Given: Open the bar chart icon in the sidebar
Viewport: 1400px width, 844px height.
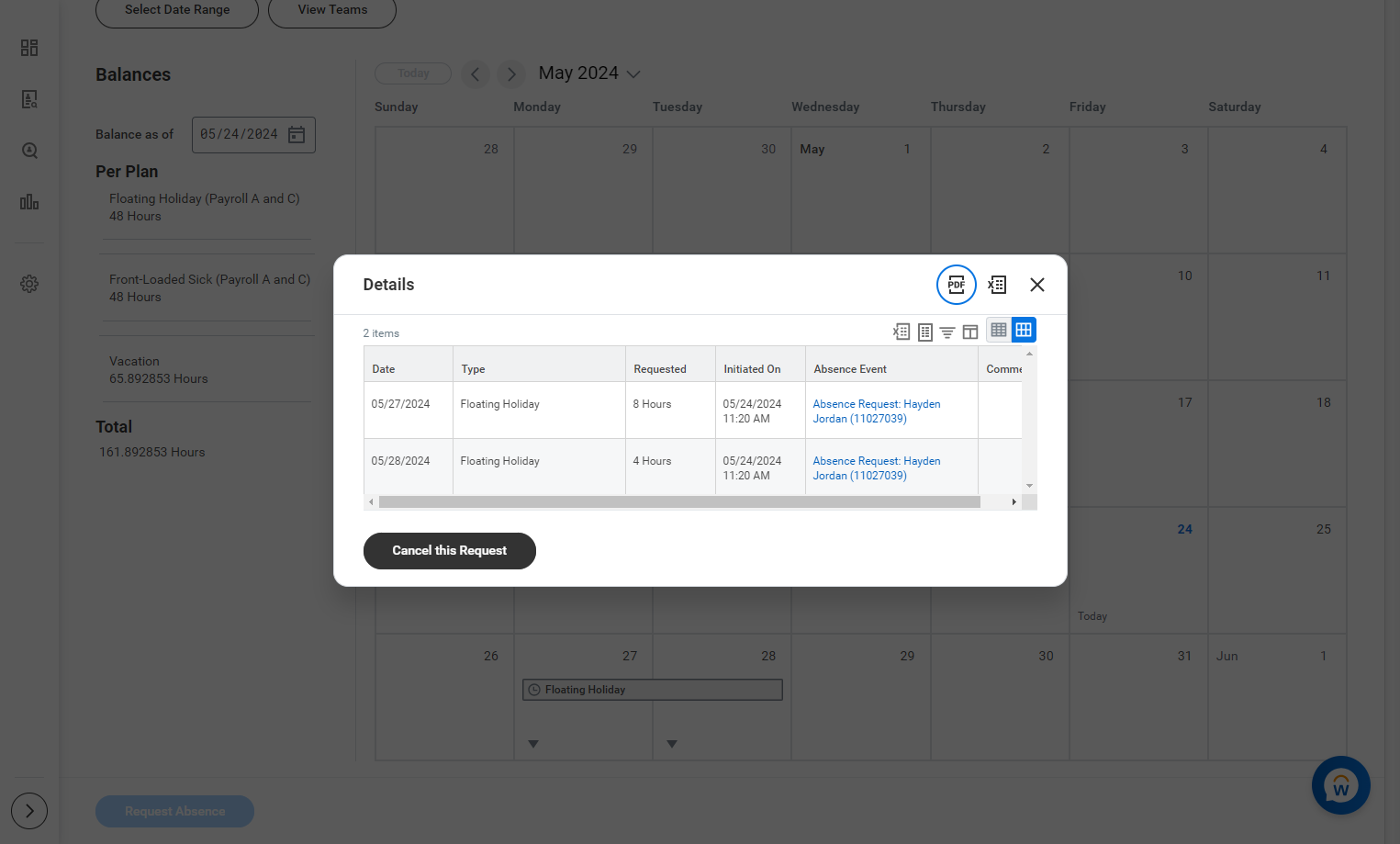Looking at the screenshot, I should pos(29,202).
